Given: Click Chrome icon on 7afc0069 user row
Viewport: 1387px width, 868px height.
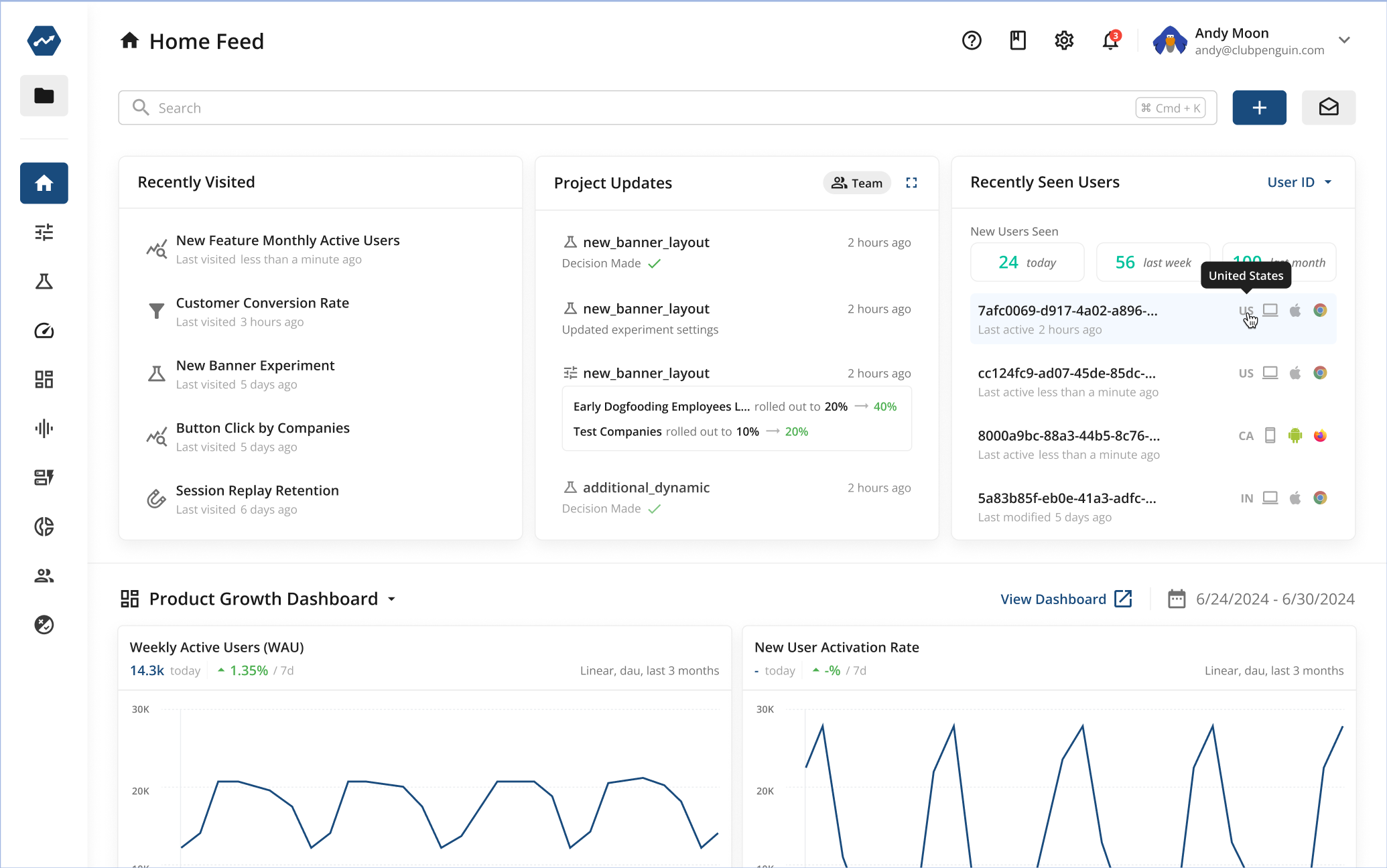Looking at the screenshot, I should pyautogui.click(x=1320, y=310).
